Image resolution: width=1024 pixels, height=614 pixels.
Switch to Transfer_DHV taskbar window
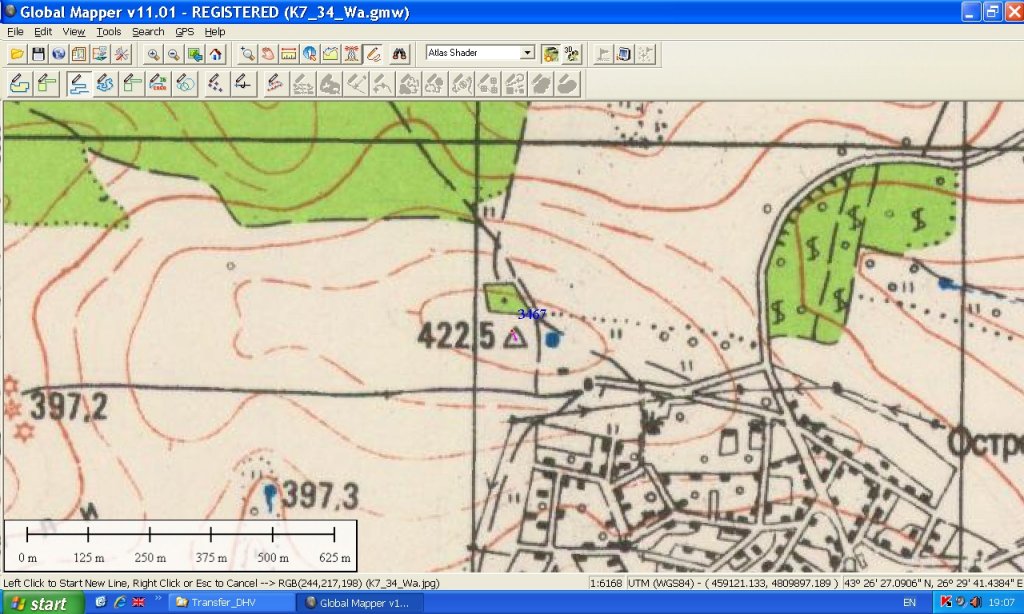(230, 603)
